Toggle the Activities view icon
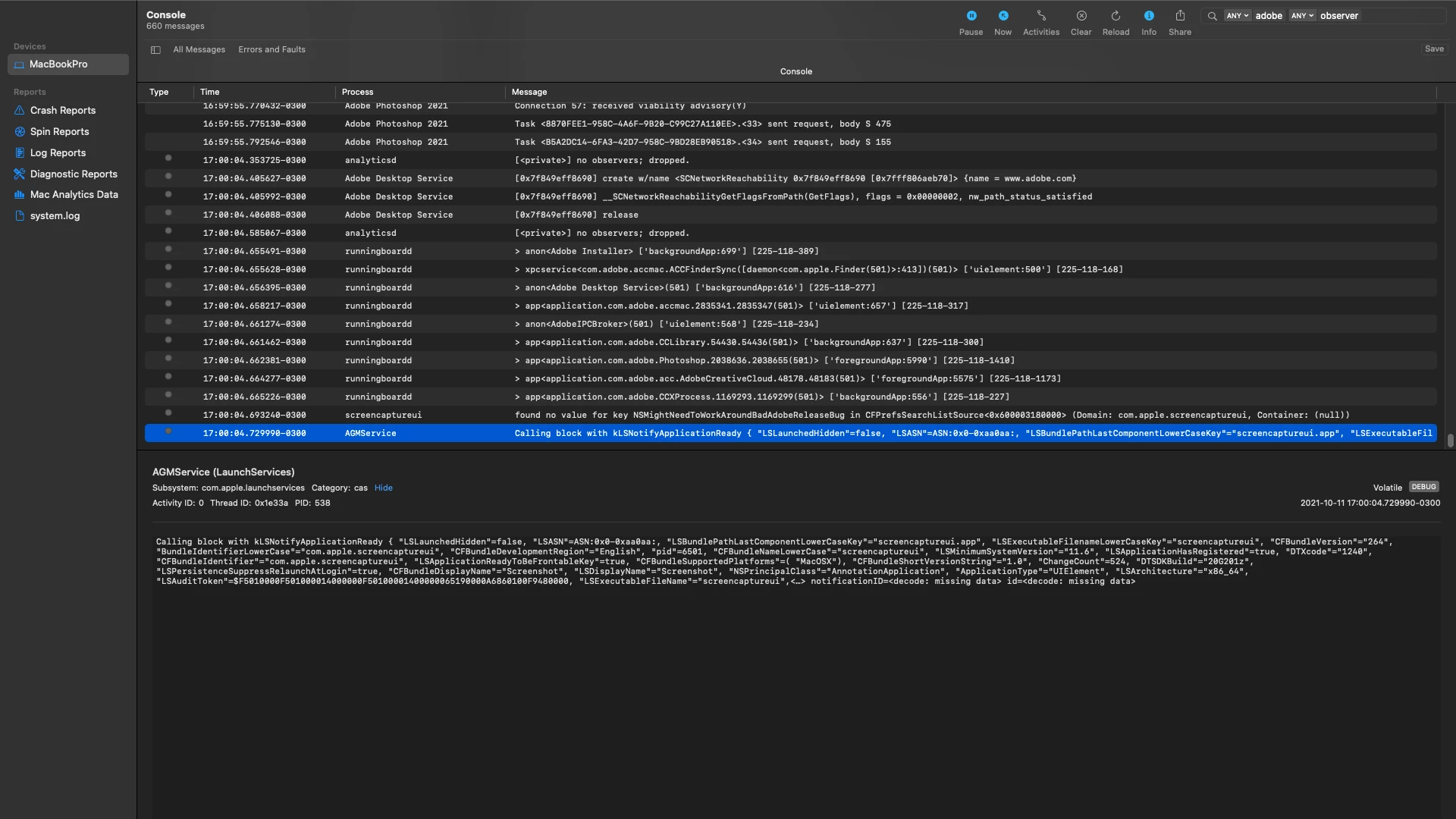This screenshot has width=1456, height=819. pos(1040,16)
